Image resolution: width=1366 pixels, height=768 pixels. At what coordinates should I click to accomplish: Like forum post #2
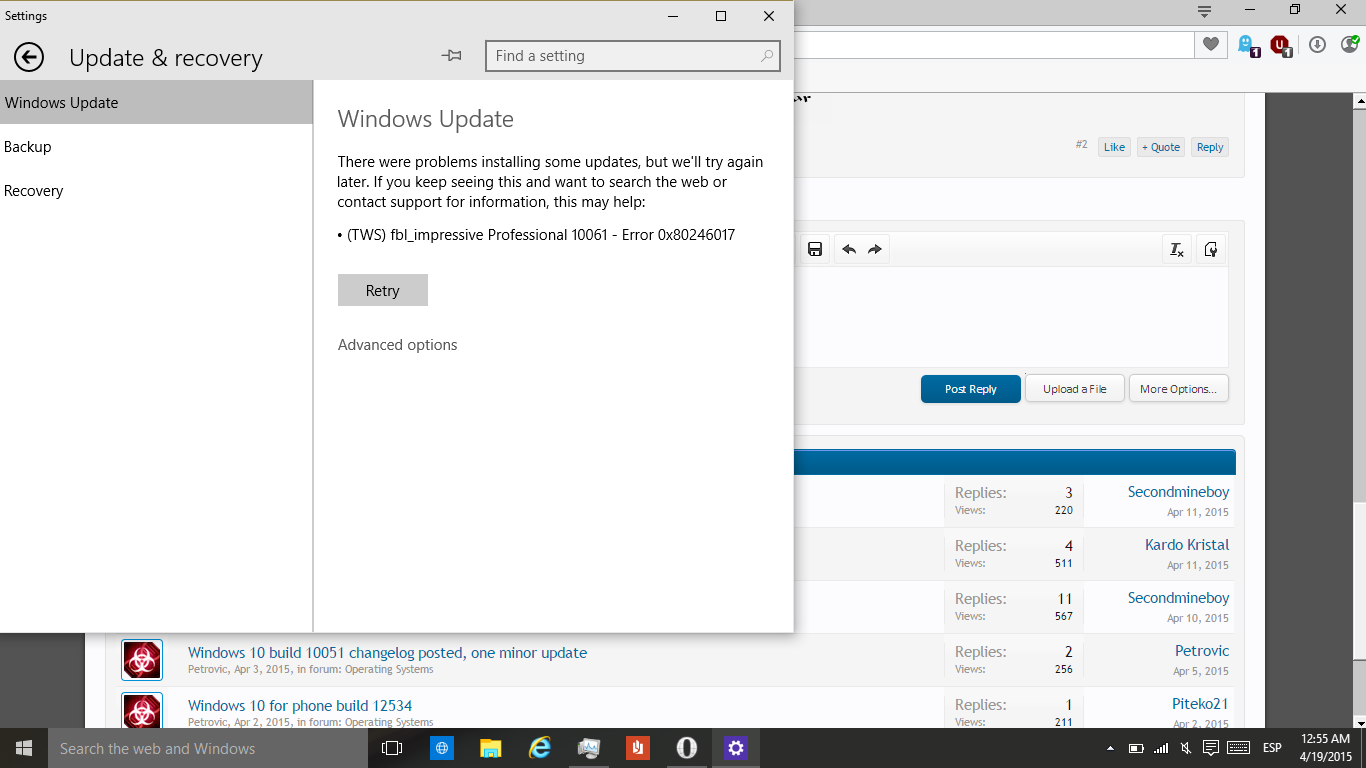click(1114, 147)
